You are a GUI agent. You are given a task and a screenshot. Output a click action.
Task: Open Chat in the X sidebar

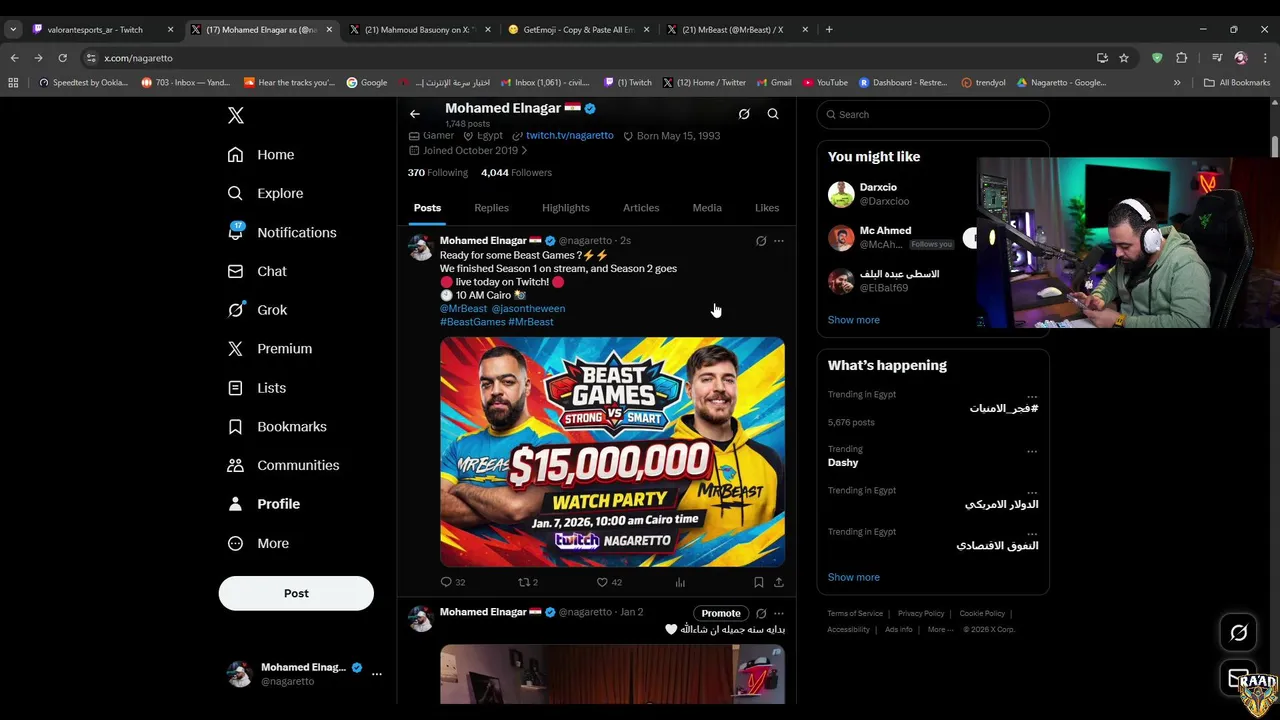click(x=257, y=271)
